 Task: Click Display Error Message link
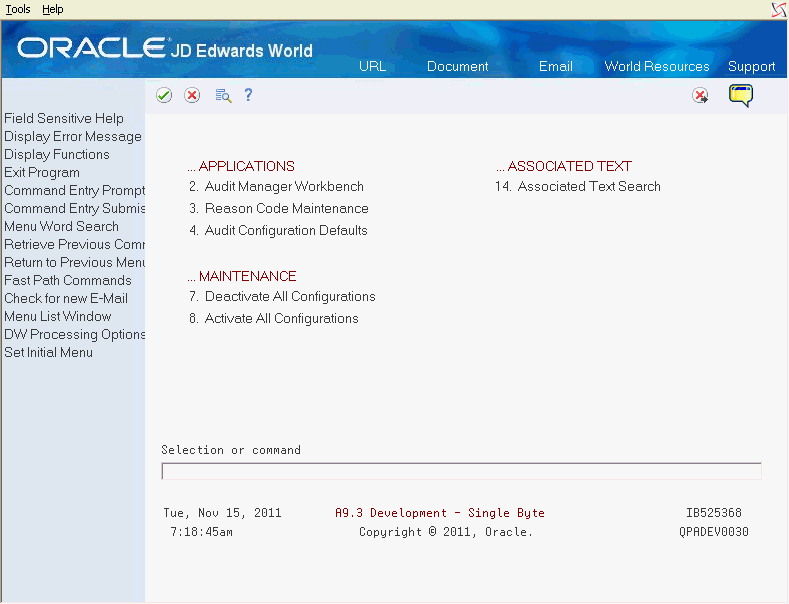pos(73,136)
